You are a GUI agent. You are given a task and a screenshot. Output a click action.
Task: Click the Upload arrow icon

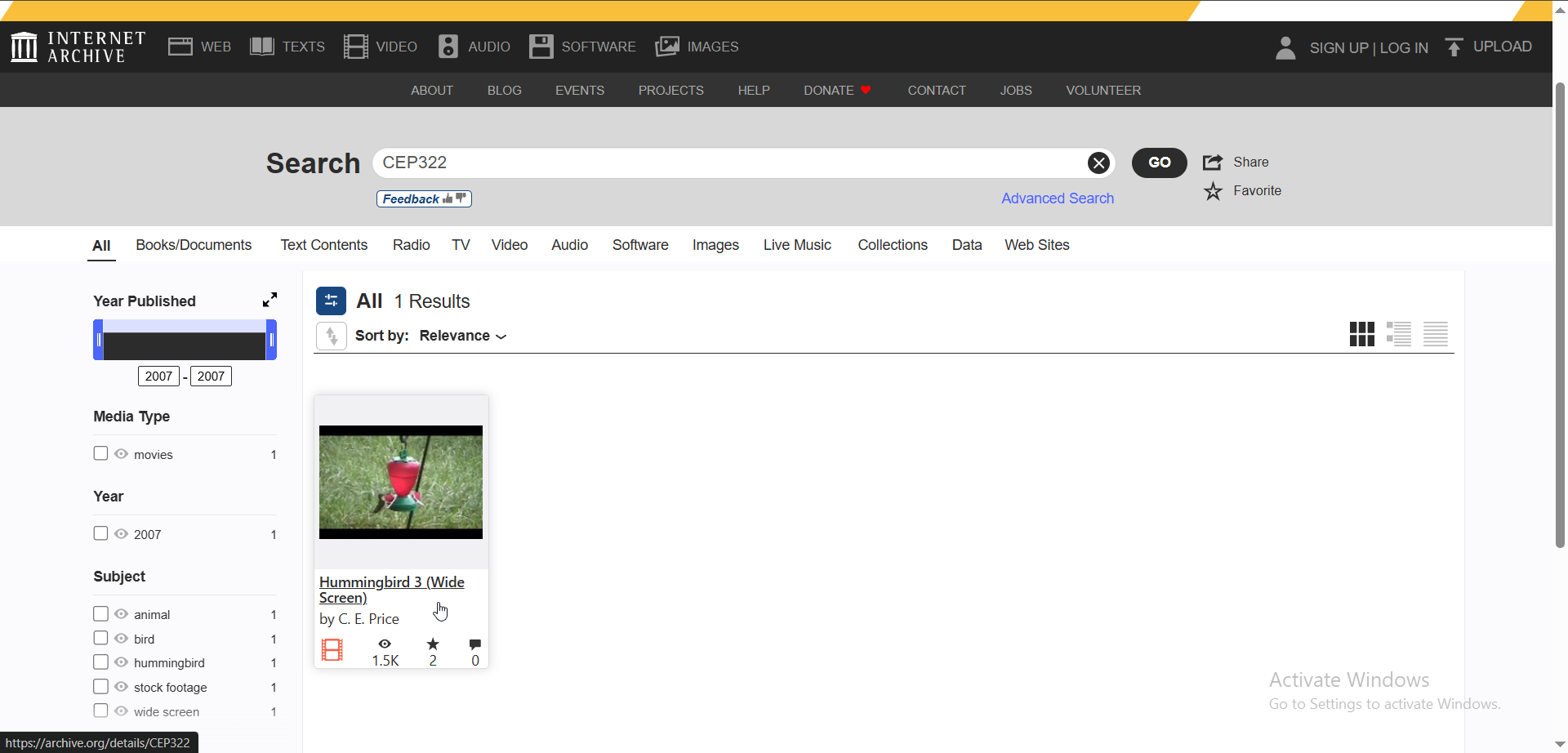click(1454, 47)
